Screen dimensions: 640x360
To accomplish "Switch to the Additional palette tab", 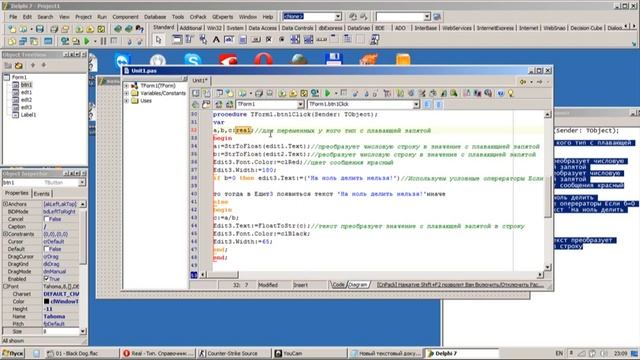I will pyautogui.click(x=191, y=28).
